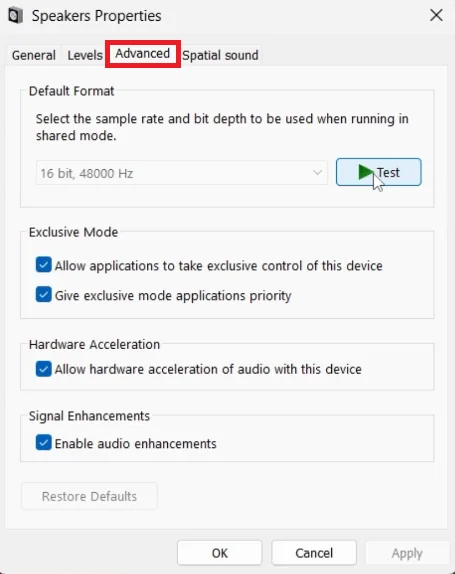Click the Test button text label
455x574 pixels.
[388, 172]
